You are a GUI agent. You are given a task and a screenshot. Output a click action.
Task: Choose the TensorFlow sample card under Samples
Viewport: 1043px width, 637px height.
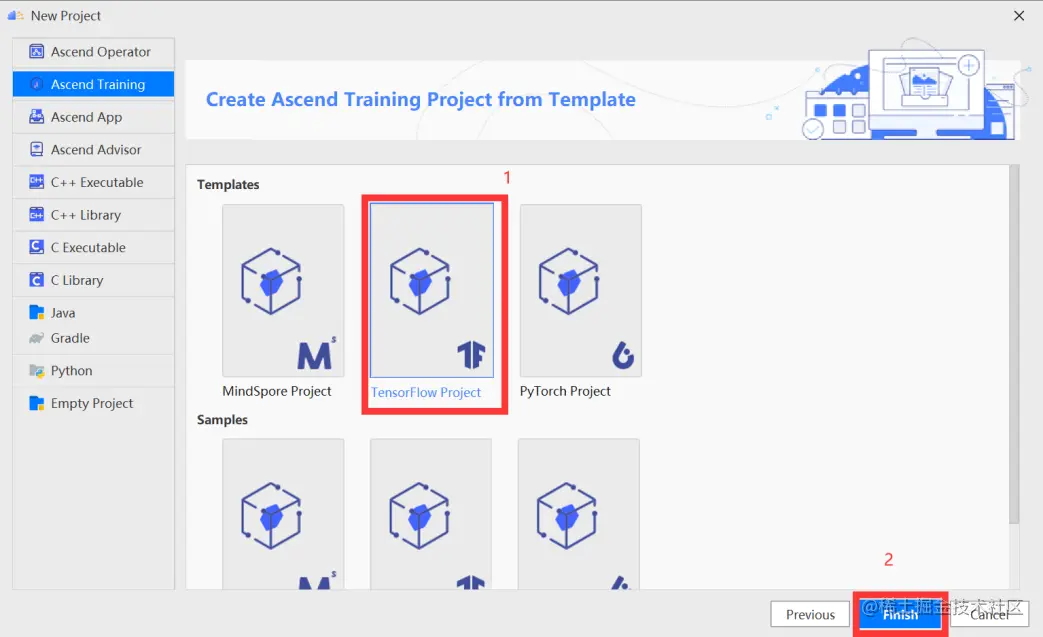[x=431, y=514]
